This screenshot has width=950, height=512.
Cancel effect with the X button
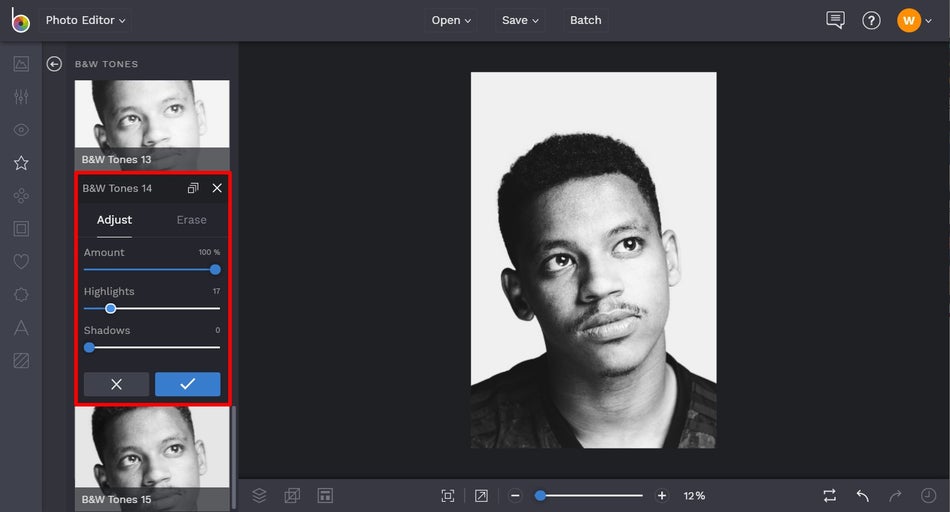click(x=116, y=384)
